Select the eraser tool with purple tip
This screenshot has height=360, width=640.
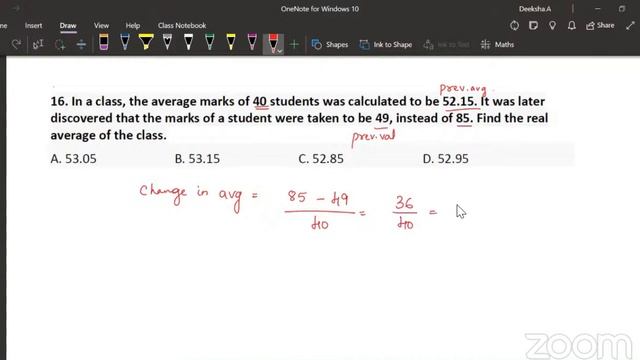coord(104,42)
